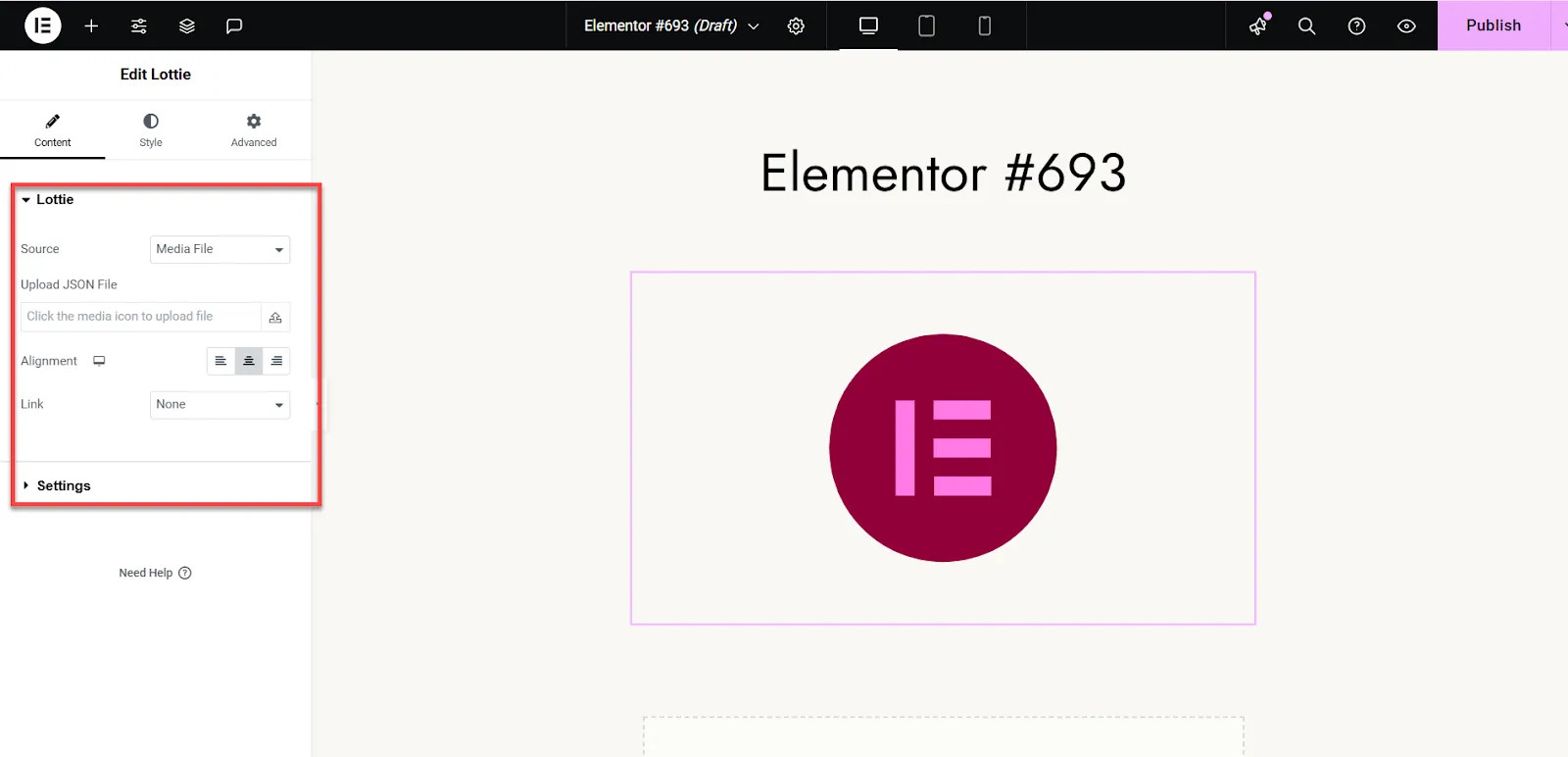Click the Elementor logo icon
This screenshot has width=1568, height=757.
click(42, 25)
